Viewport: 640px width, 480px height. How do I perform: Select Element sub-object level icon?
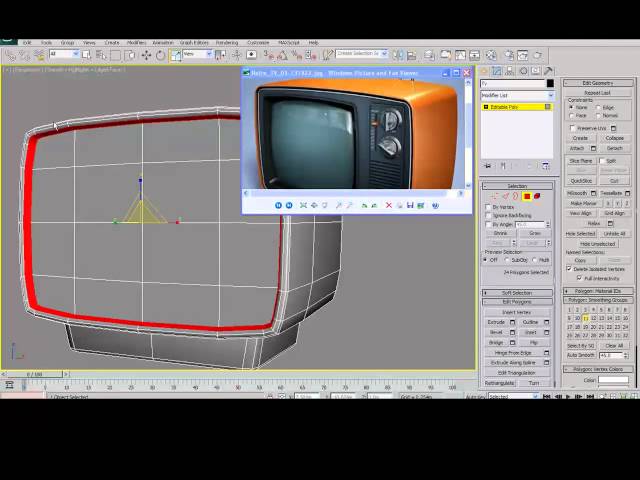coord(537,196)
